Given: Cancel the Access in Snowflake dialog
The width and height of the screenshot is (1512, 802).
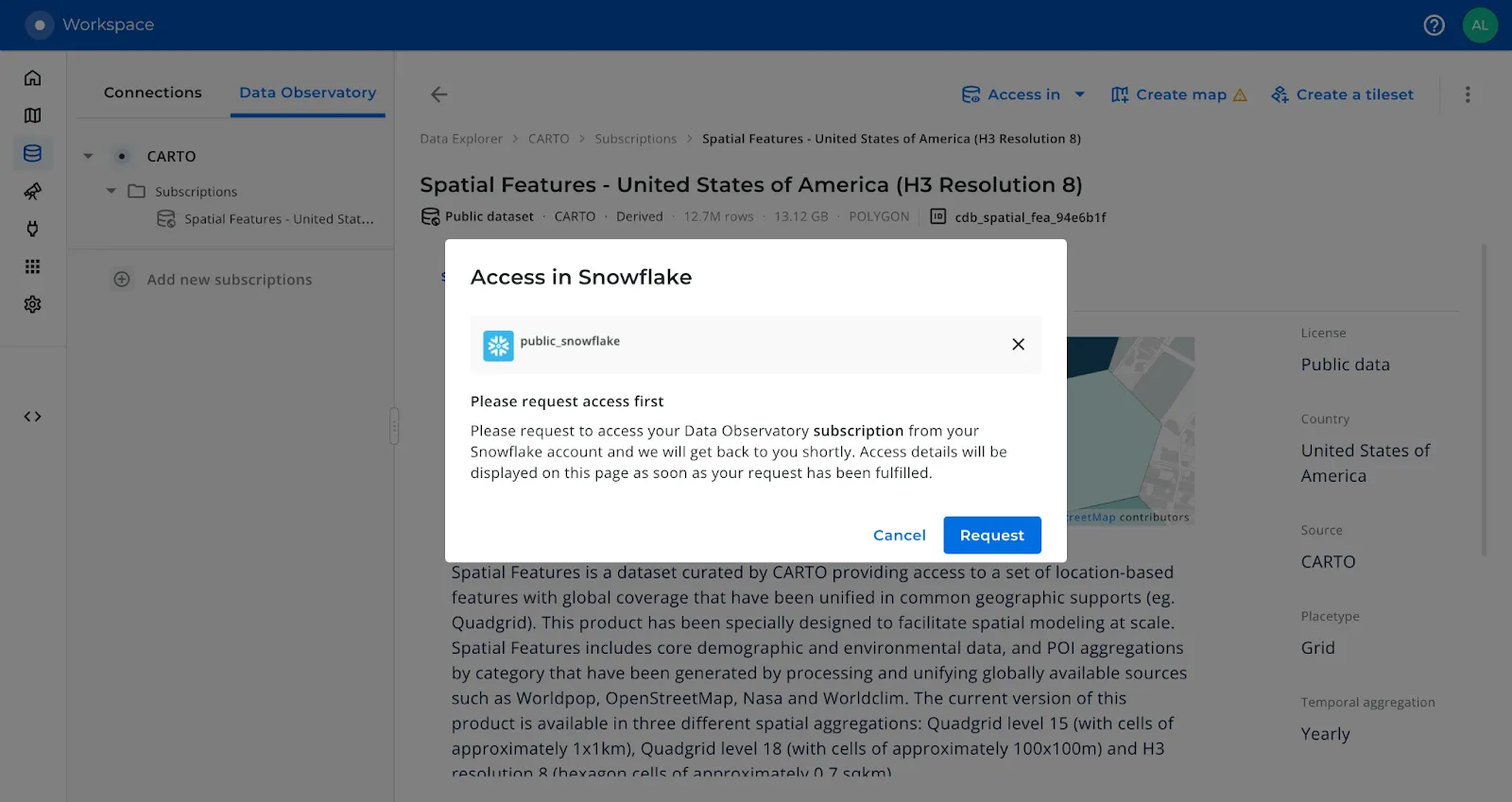Looking at the screenshot, I should point(899,535).
